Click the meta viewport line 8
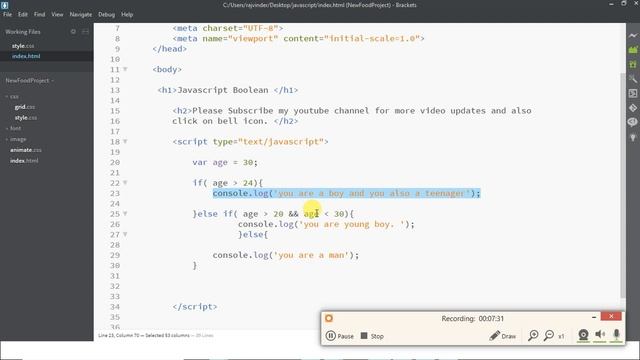This screenshot has width=640, height=360. (x=298, y=39)
